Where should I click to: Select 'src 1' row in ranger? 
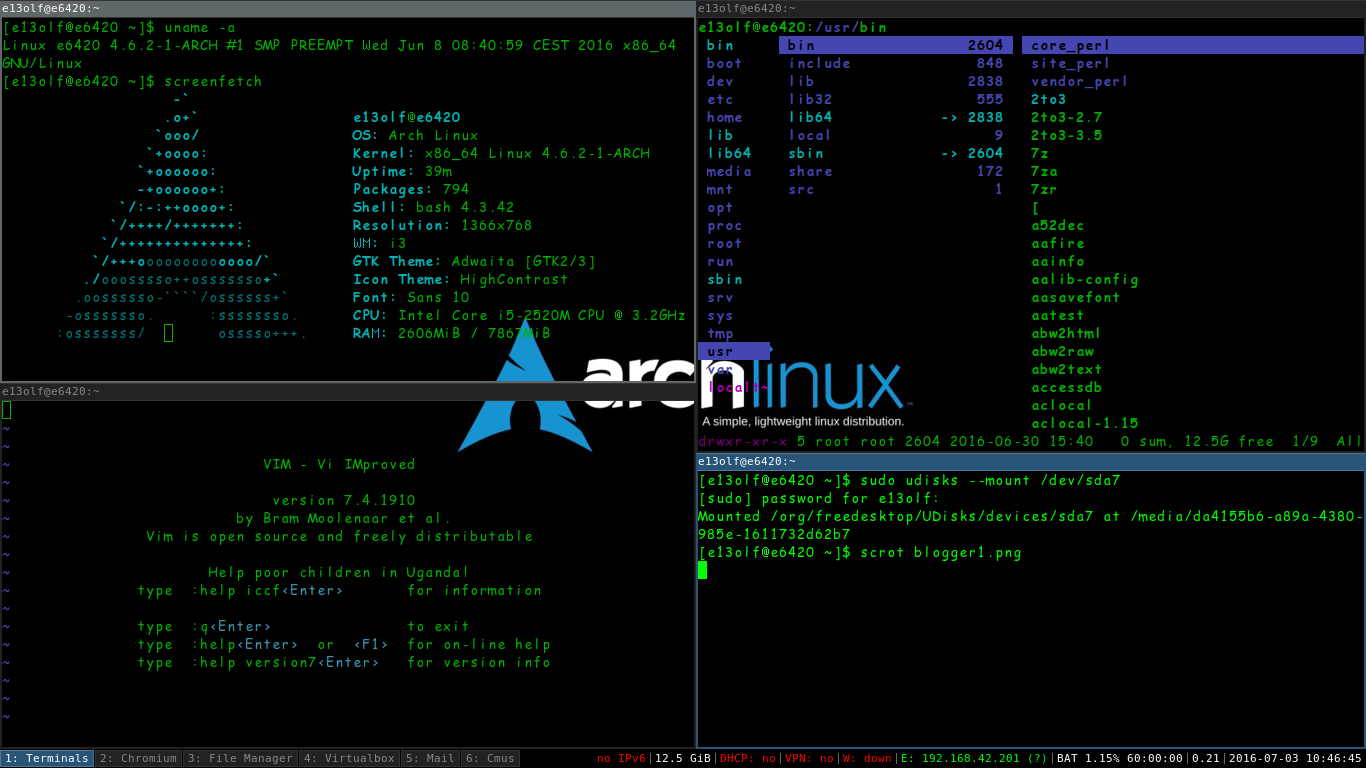(x=896, y=189)
